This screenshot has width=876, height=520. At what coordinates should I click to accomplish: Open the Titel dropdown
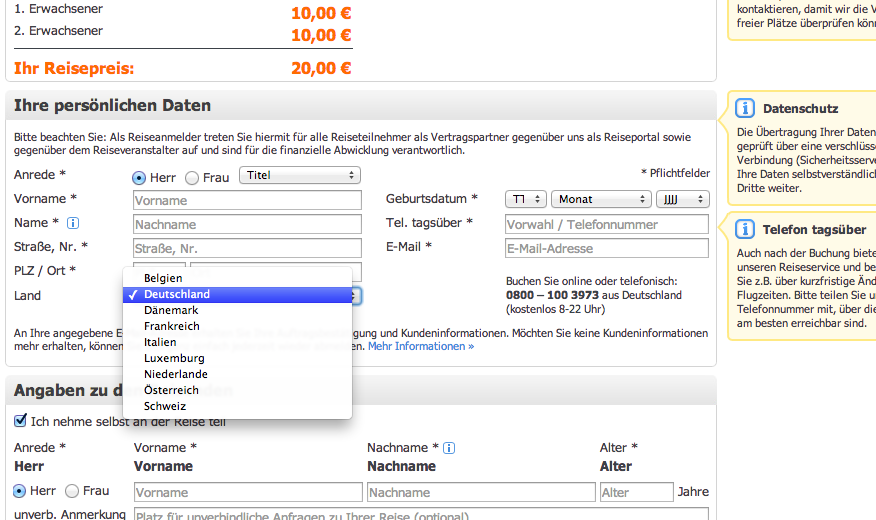[x=300, y=175]
